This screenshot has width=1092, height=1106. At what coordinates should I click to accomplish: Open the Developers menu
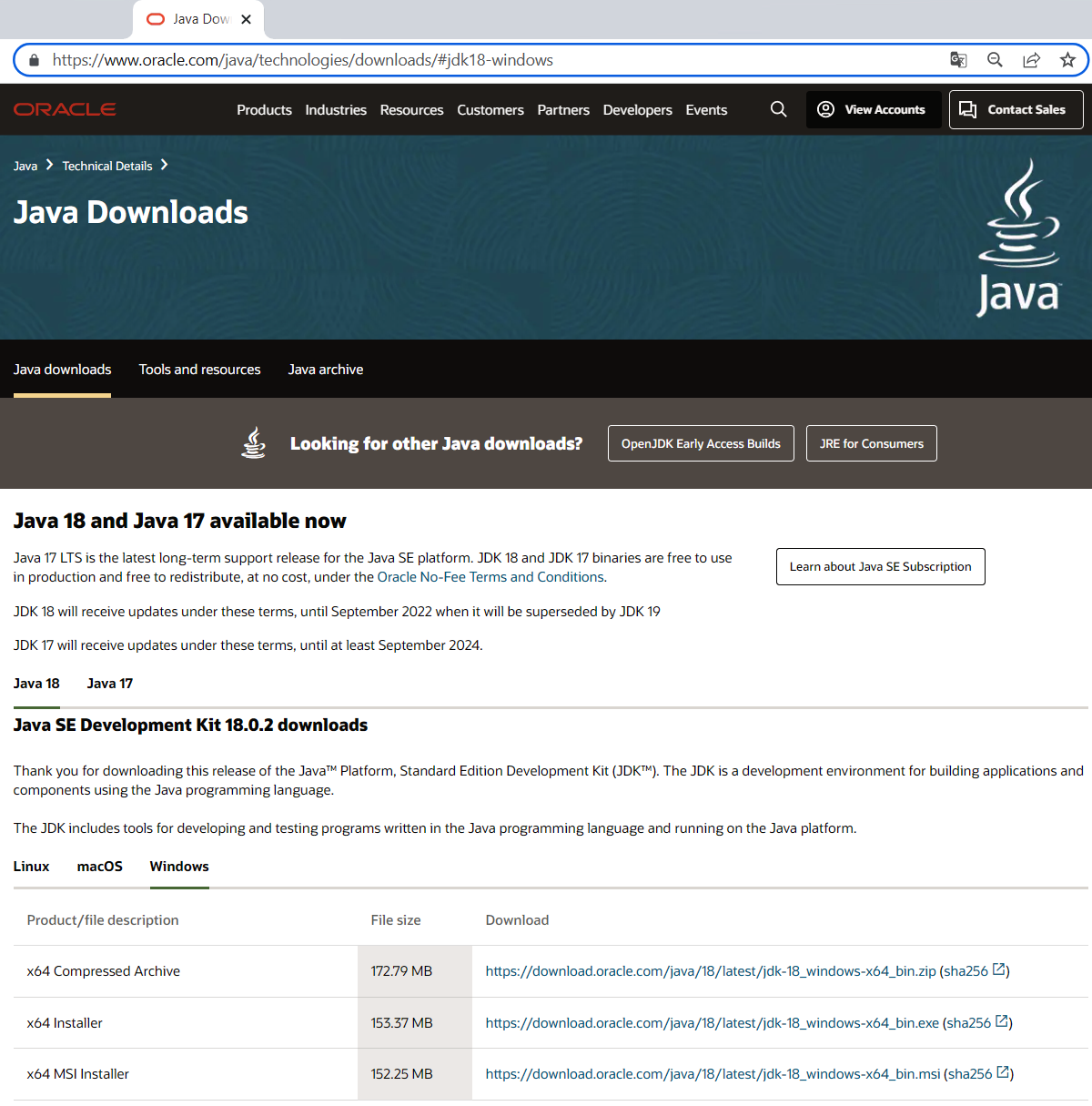coord(637,109)
